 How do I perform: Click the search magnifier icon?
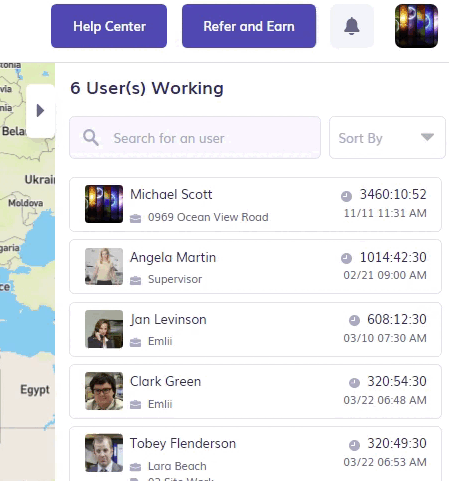coord(91,138)
